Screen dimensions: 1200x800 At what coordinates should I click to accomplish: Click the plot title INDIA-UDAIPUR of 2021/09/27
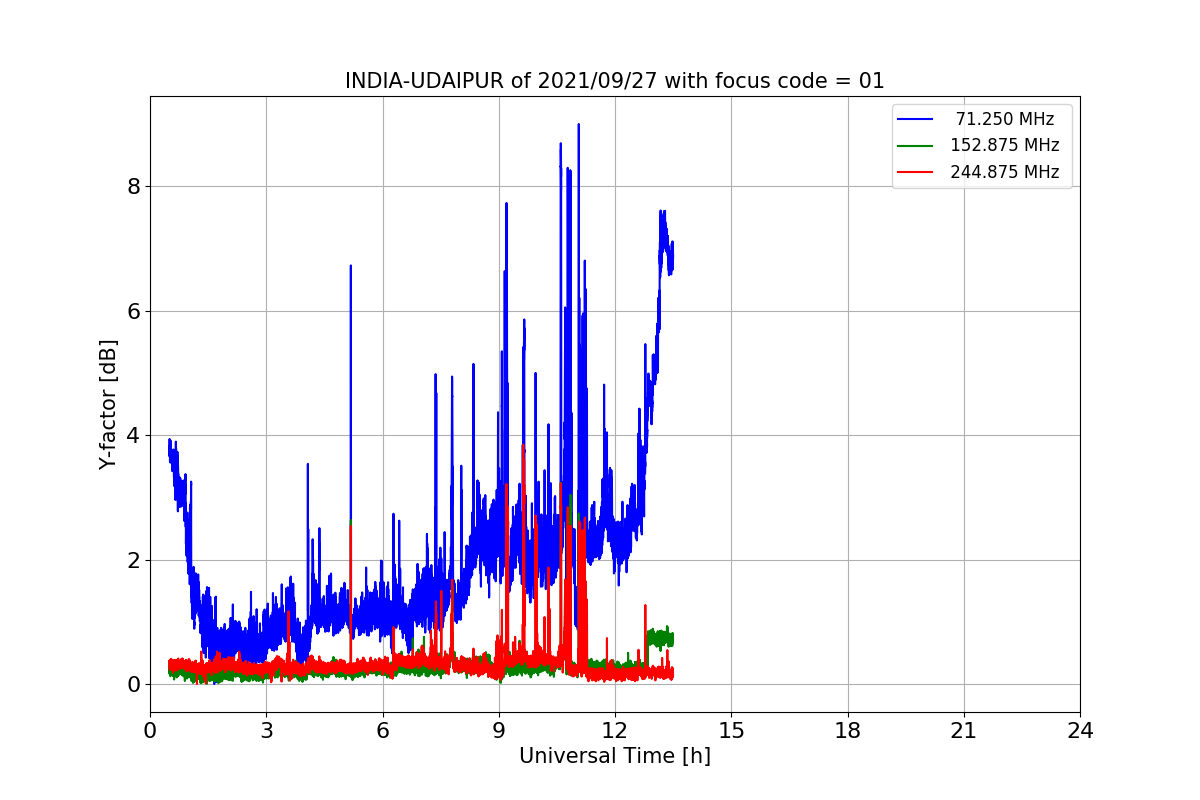pyautogui.click(x=614, y=81)
